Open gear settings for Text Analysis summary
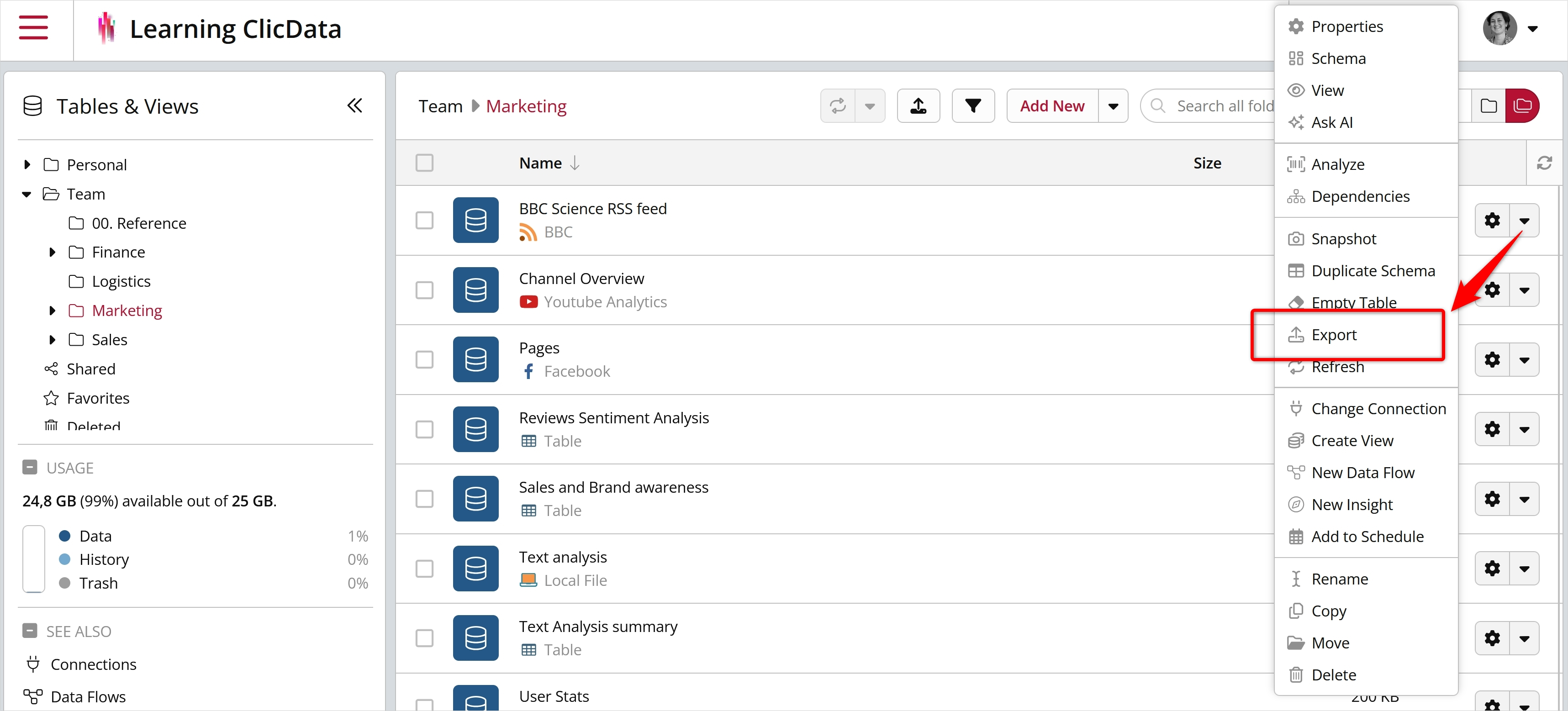This screenshot has height=711, width=1568. coord(1492,638)
